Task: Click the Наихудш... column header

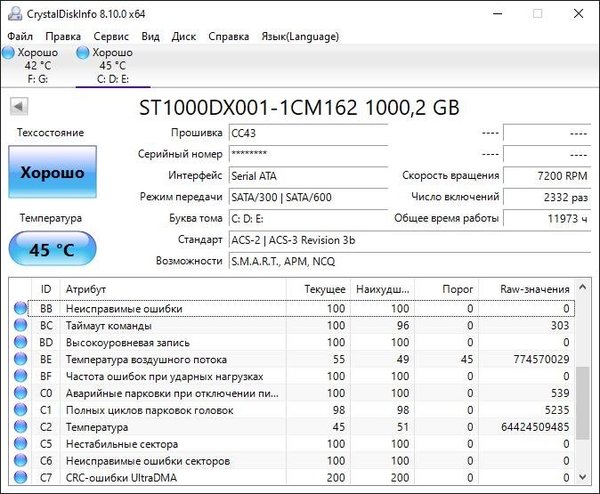Action: click(x=382, y=289)
